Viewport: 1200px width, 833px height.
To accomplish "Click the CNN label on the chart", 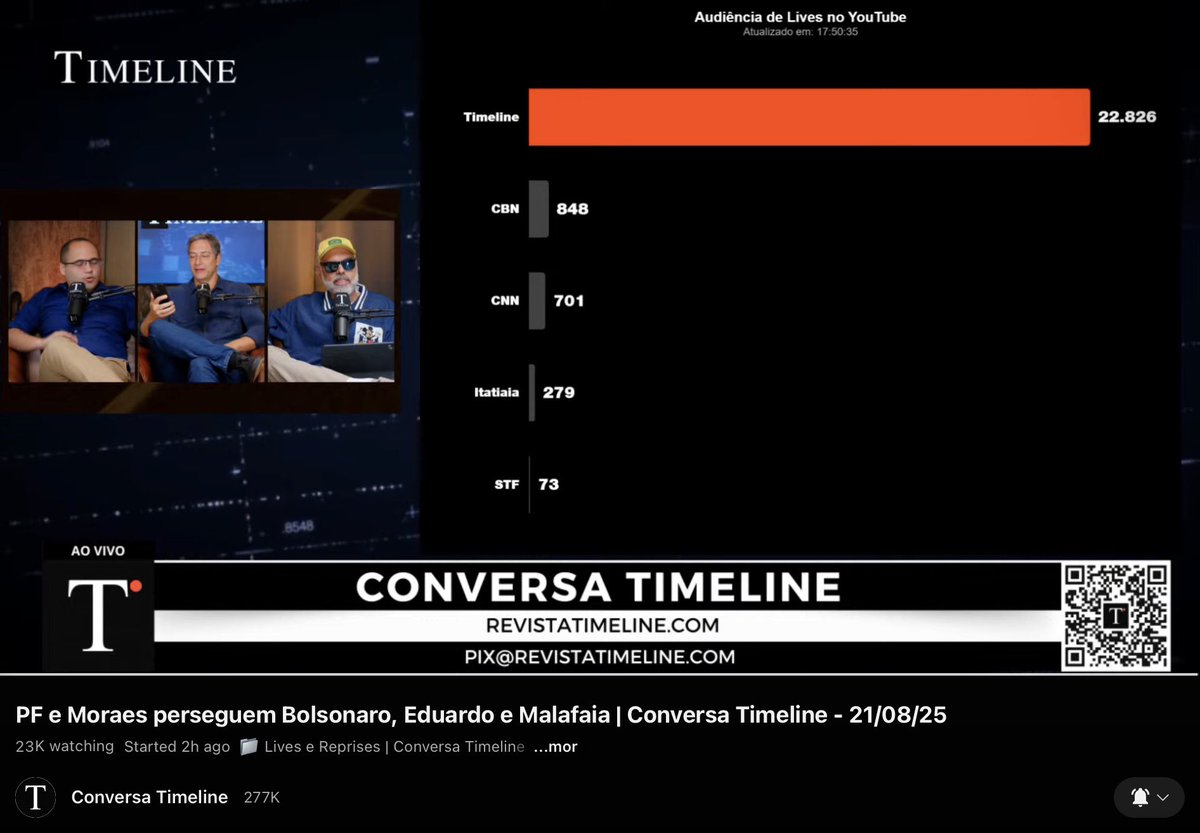I will click(x=505, y=301).
